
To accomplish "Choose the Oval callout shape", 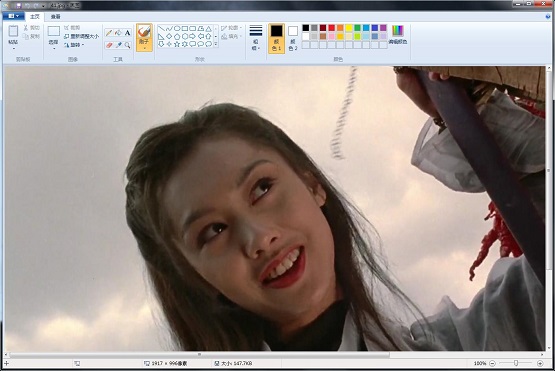I will (201, 44).
